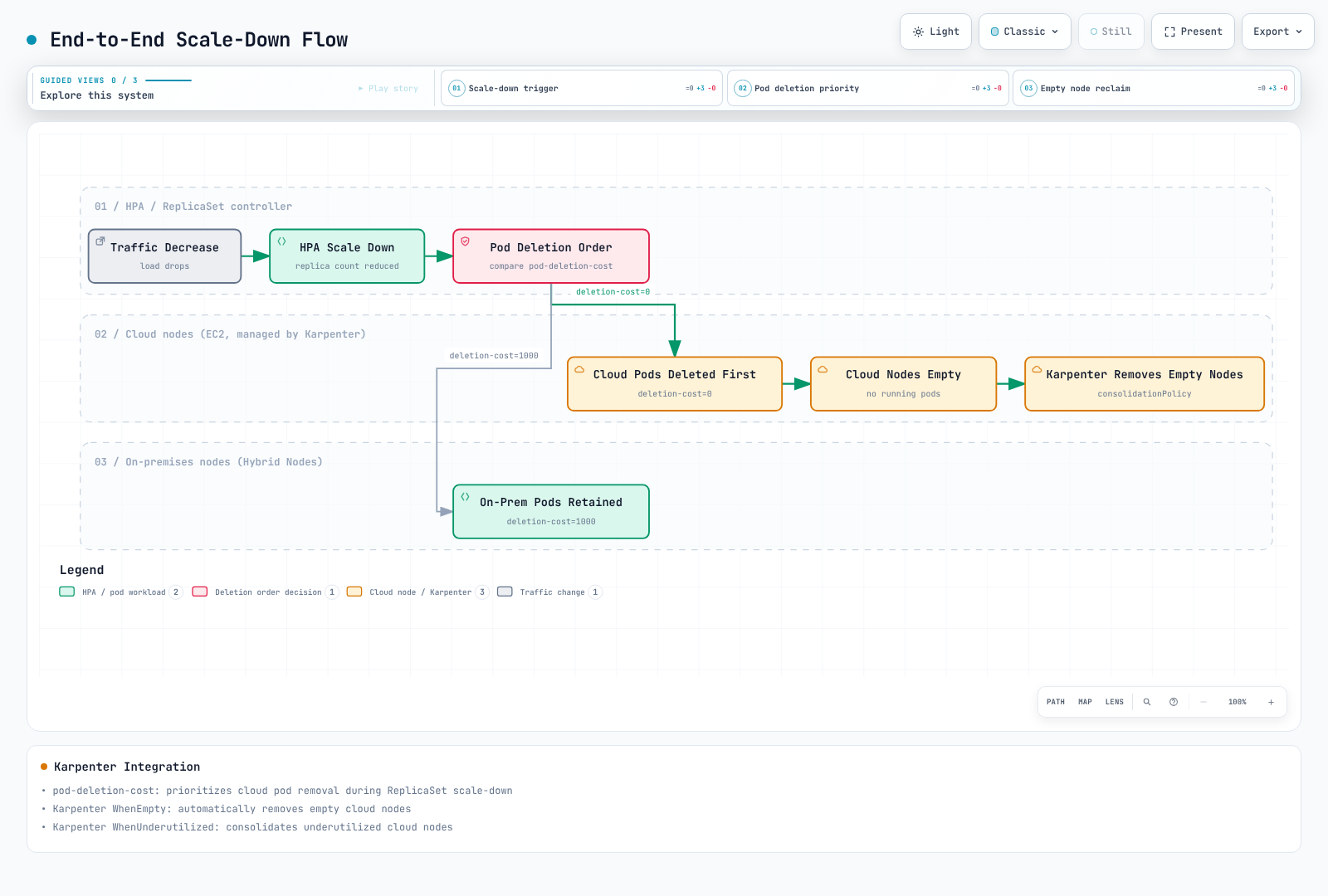Image resolution: width=1328 pixels, height=896 pixels.
Task: Toggle the Deletion order decision legend filter
Action: (266, 592)
